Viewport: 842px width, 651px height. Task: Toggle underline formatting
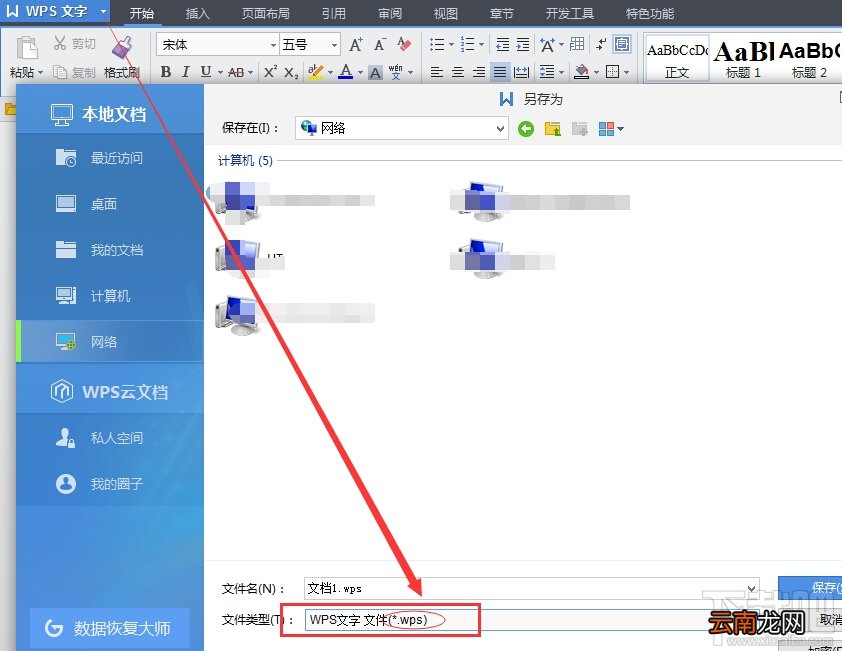(206, 71)
